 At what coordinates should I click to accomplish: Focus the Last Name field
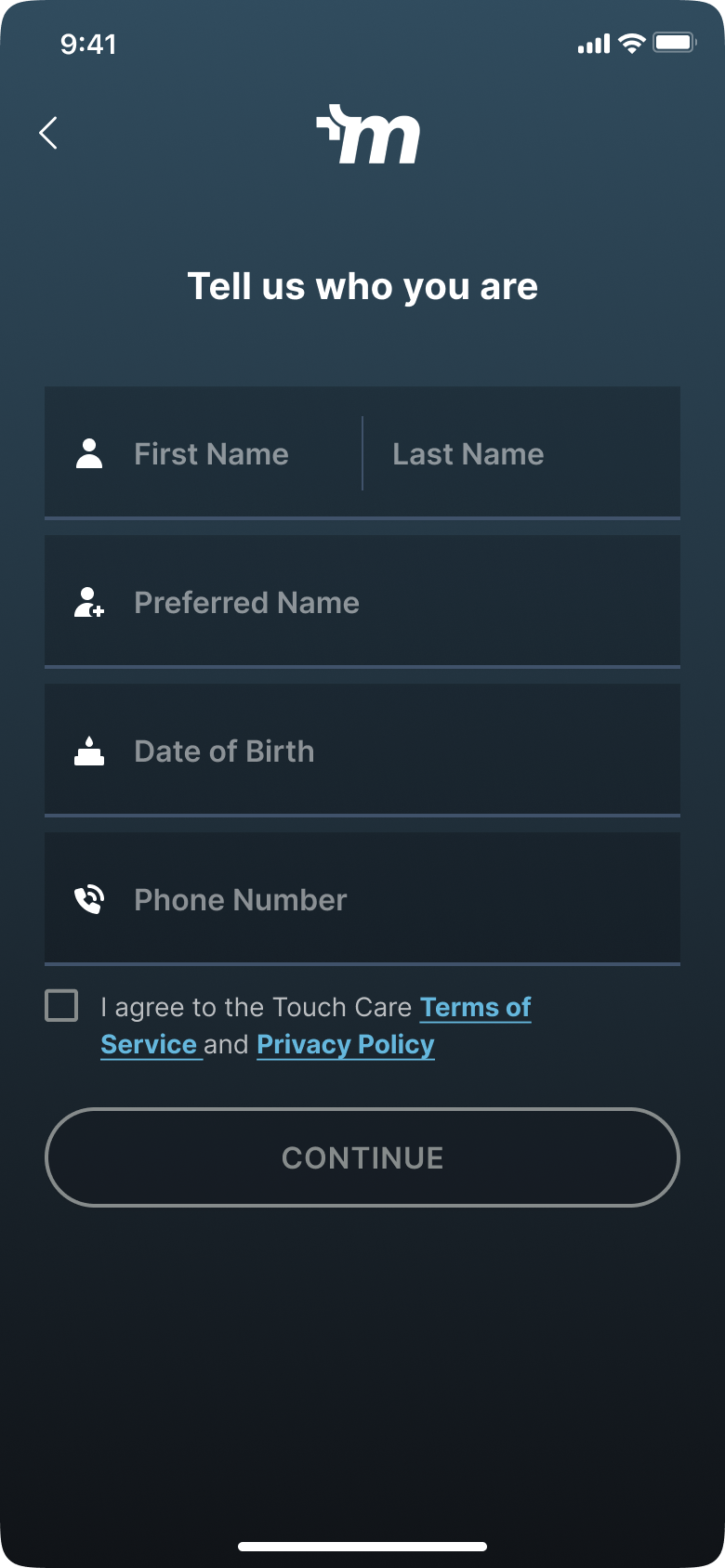[x=521, y=453]
